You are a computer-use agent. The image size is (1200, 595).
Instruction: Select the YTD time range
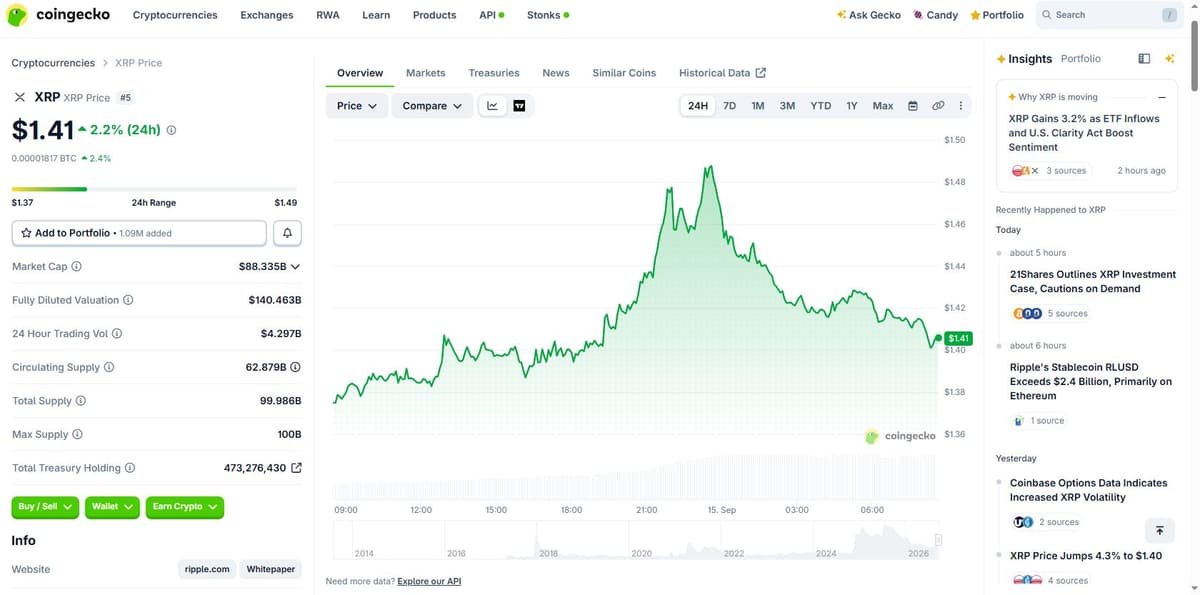[x=820, y=106]
